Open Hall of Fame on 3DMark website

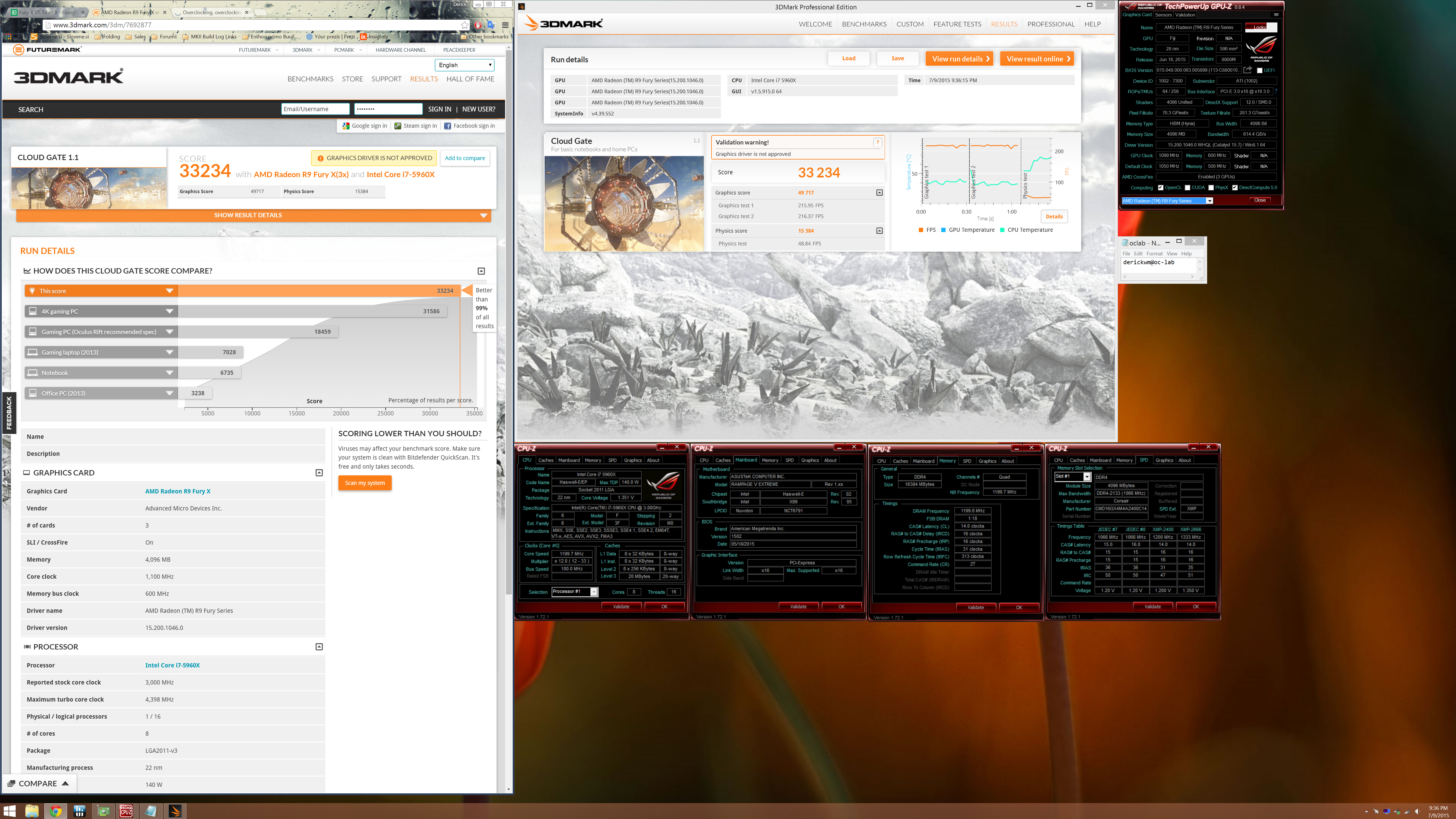click(x=470, y=79)
